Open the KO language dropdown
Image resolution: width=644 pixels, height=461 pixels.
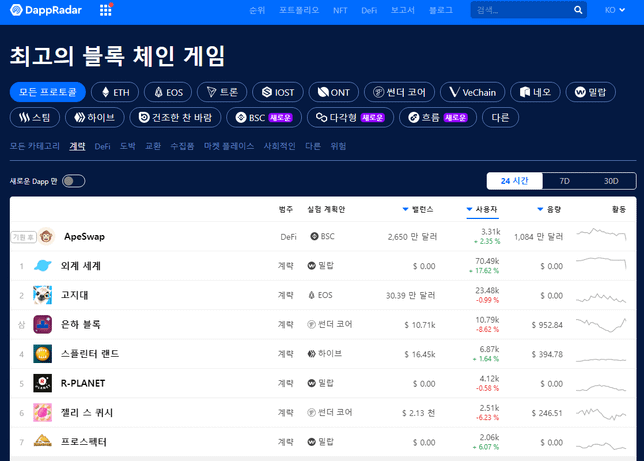614,10
